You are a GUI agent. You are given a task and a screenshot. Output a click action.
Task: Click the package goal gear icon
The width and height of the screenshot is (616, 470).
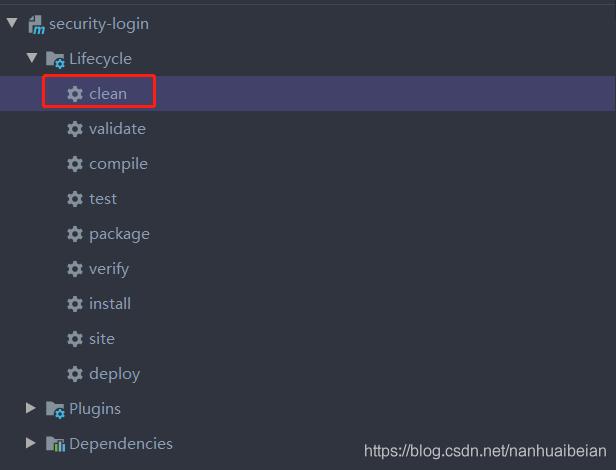(x=75, y=234)
